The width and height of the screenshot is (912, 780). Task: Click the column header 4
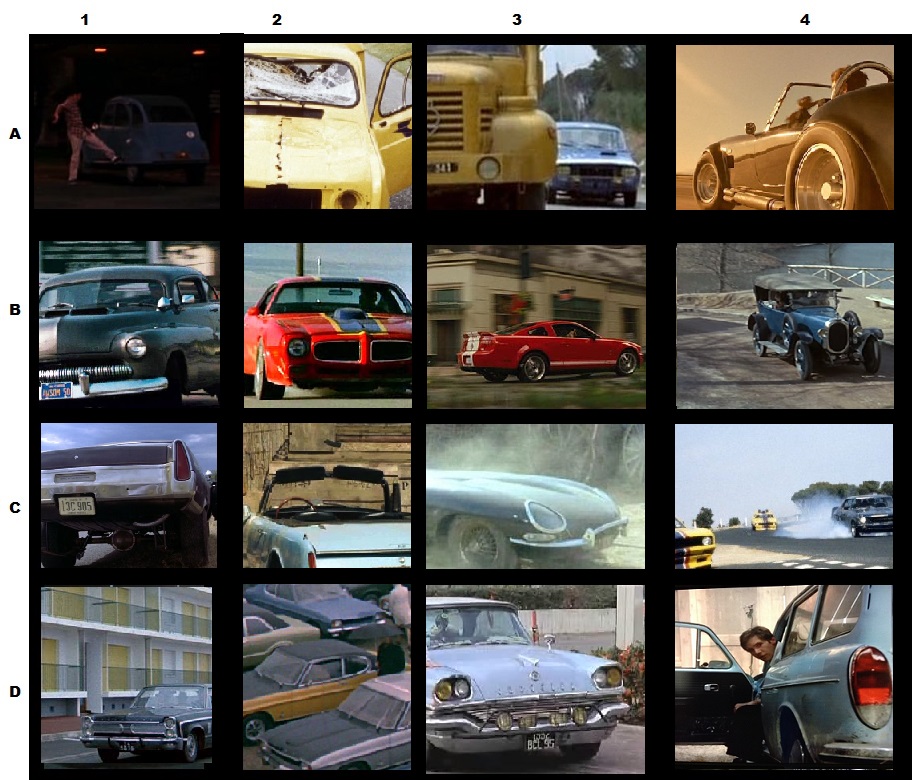804,18
